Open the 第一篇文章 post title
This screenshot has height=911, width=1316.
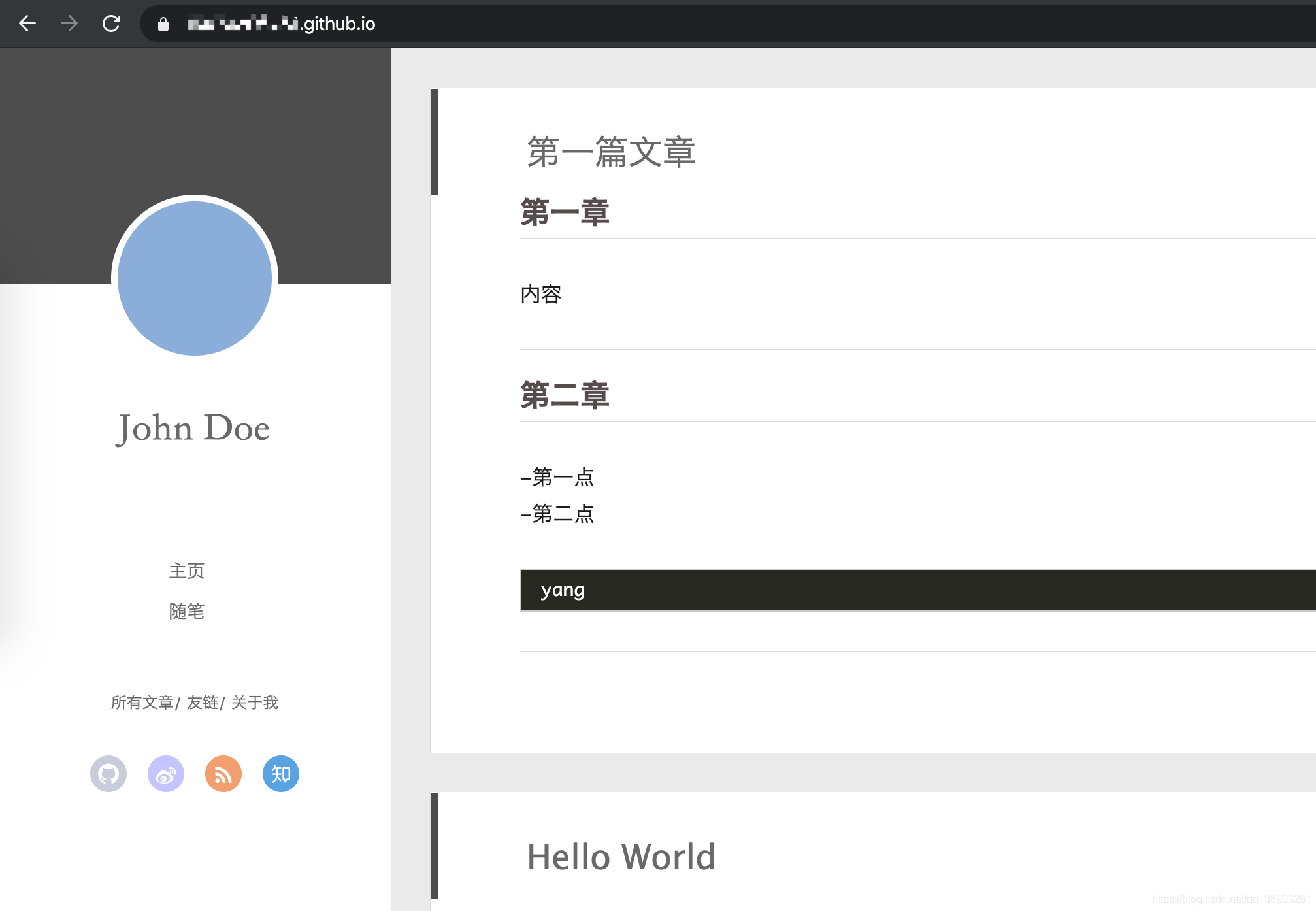(611, 152)
